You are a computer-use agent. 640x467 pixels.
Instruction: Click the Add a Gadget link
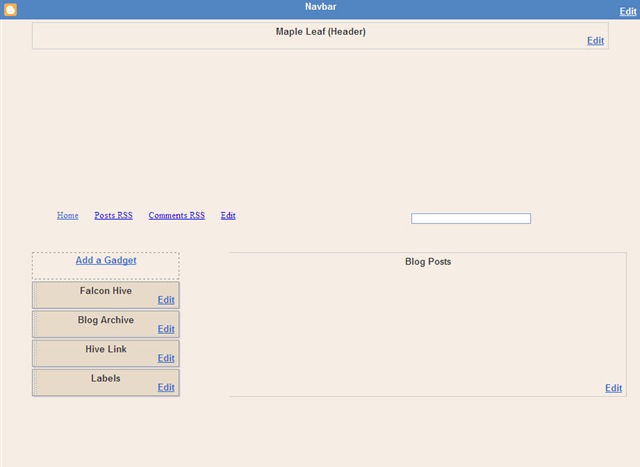point(106,260)
